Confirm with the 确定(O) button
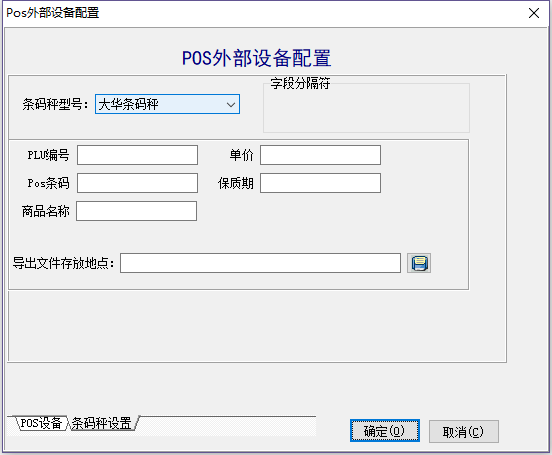 pos(384,431)
